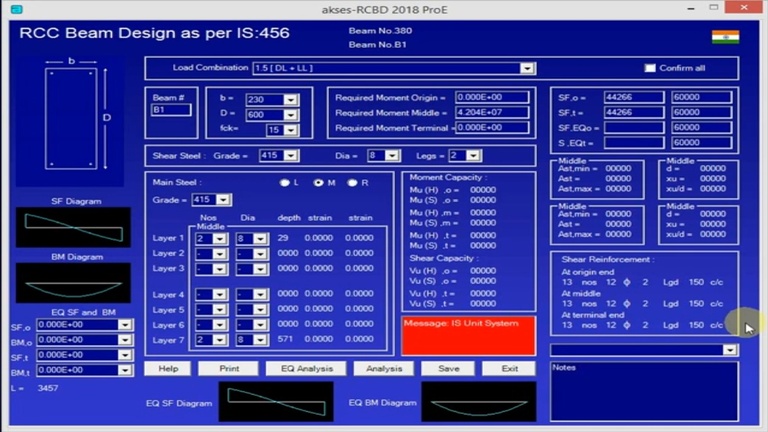768x432 pixels.
Task: Expand the Load Combination dropdown
Action: pyautogui.click(x=527, y=68)
